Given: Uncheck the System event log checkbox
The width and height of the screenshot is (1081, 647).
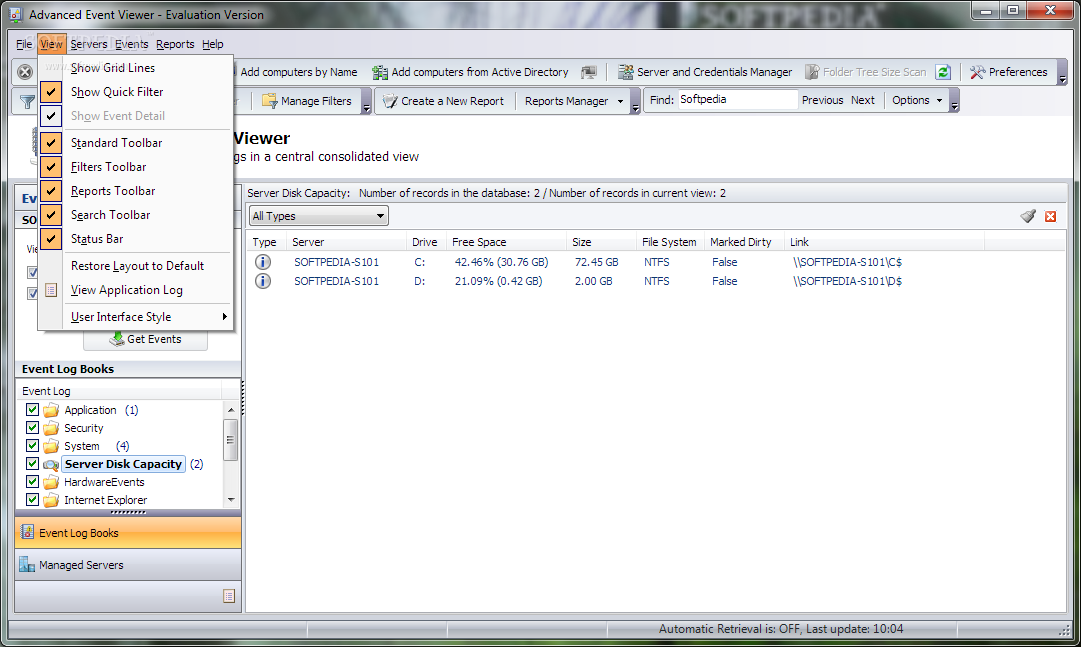Looking at the screenshot, I should pyautogui.click(x=32, y=446).
